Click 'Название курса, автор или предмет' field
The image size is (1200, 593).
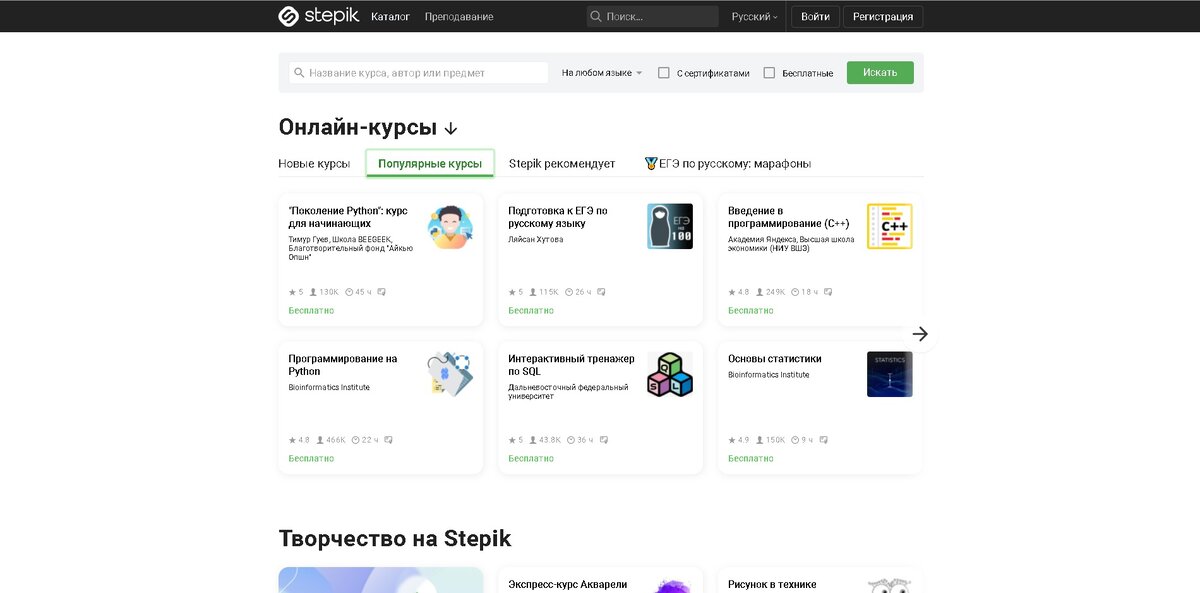[418, 73]
